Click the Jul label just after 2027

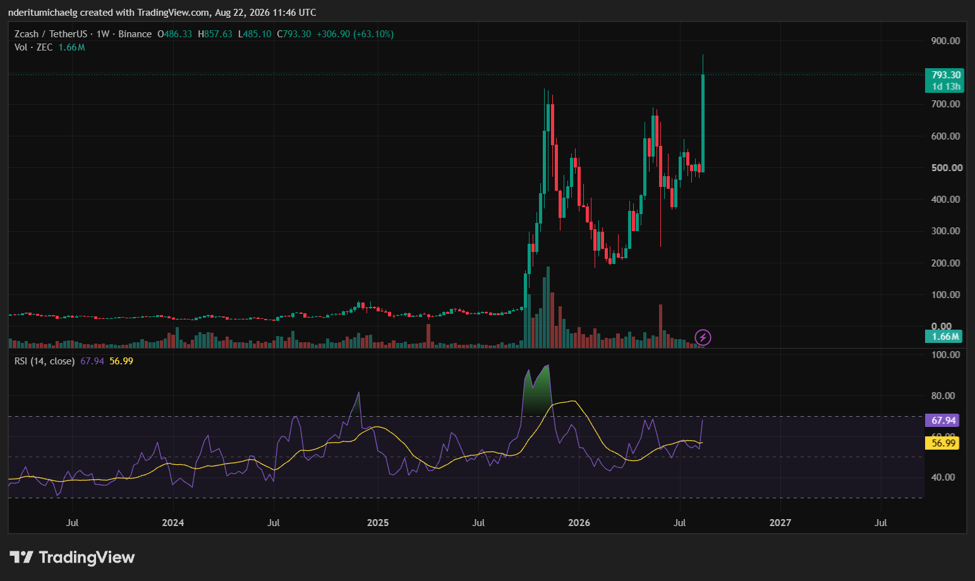tap(880, 523)
